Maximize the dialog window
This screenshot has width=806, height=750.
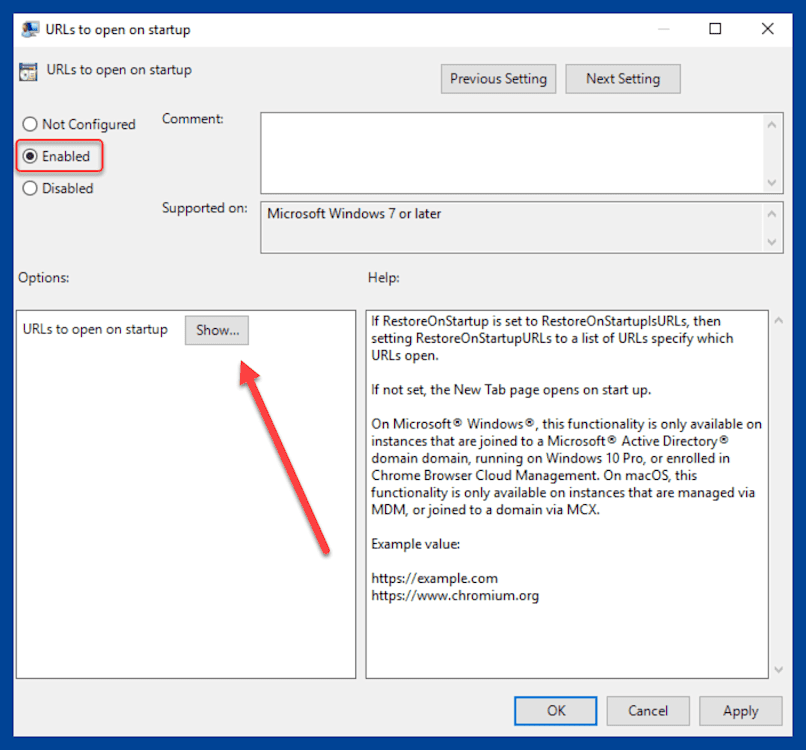715,29
